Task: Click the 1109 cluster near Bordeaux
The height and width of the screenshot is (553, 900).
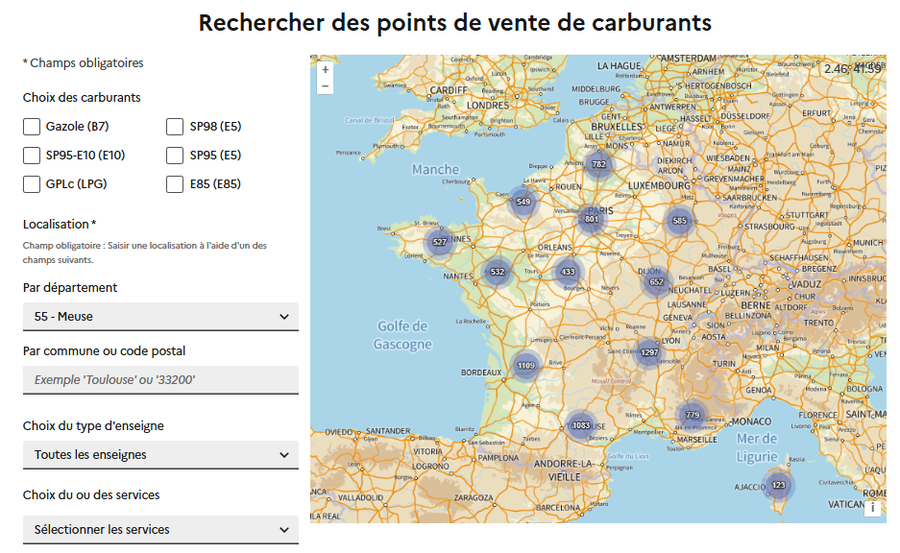Action: click(x=526, y=365)
